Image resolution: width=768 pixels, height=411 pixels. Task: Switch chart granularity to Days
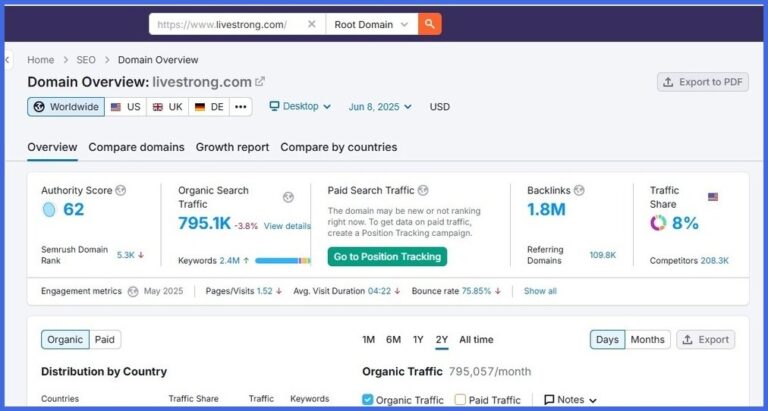pyautogui.click(x=607, y=339)
